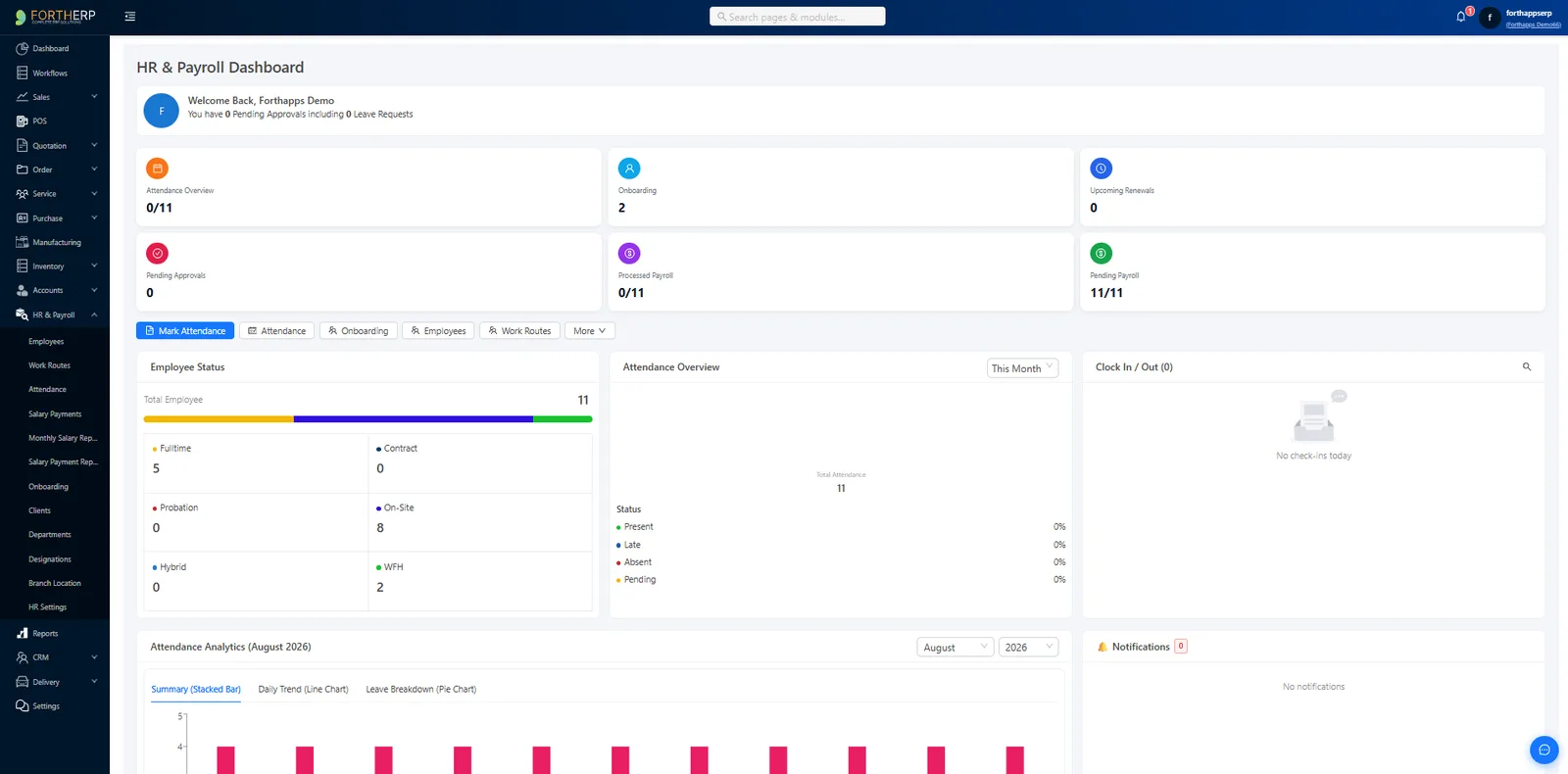Open the chat bubble button

1543,750
